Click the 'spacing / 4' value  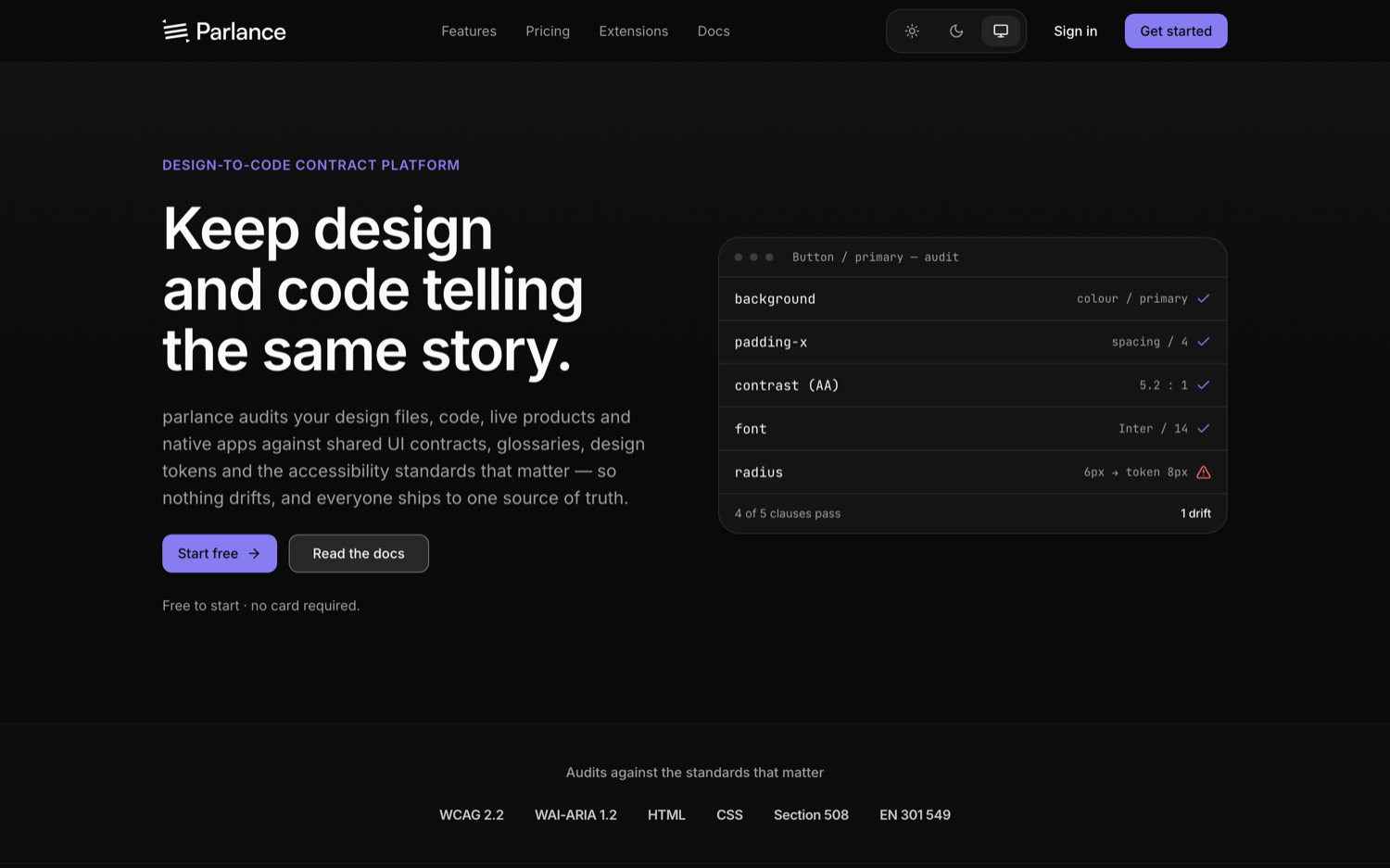tap(1150, 342)
